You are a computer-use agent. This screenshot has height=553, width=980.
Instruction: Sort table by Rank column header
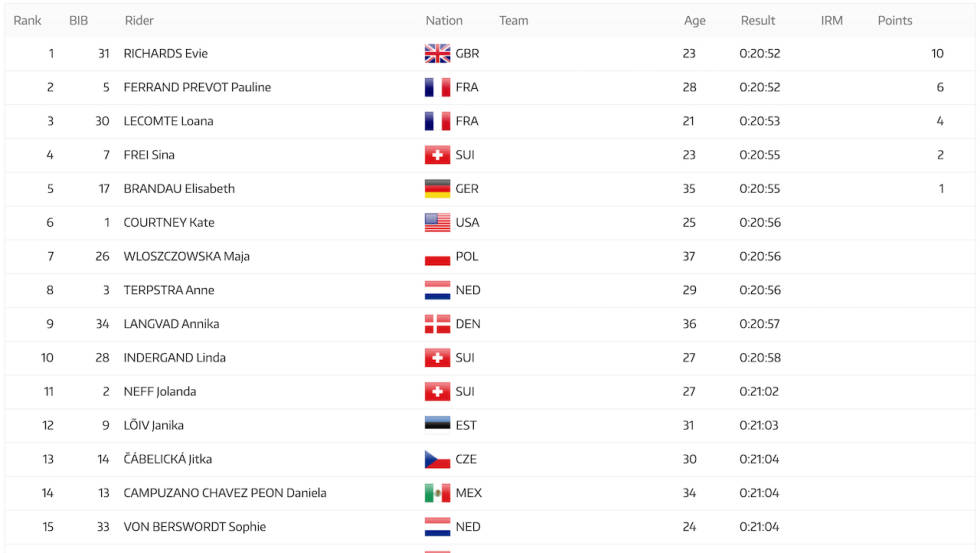point(28,21)
